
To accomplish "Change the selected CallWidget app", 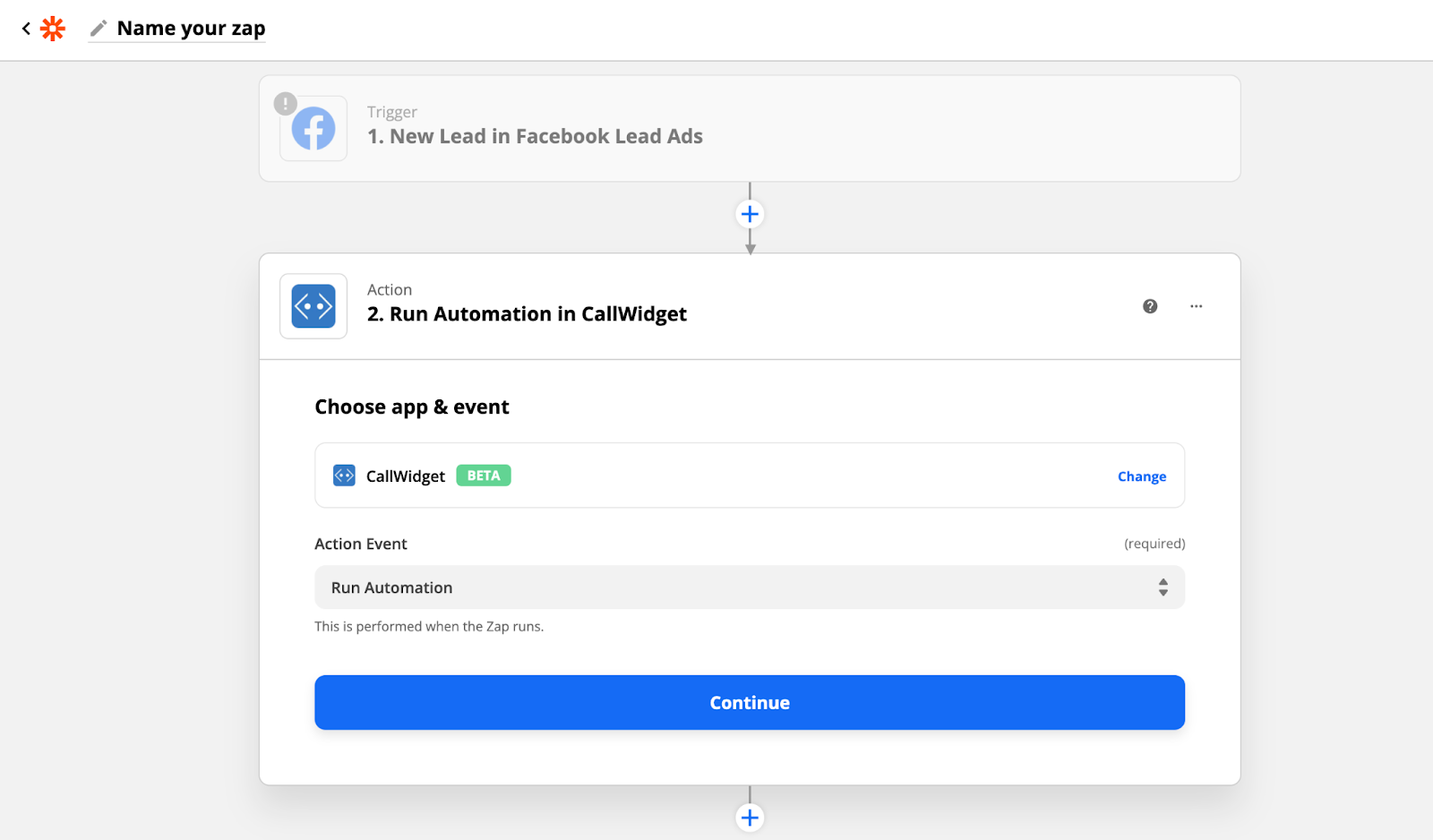I will [x=1142, y=476].
